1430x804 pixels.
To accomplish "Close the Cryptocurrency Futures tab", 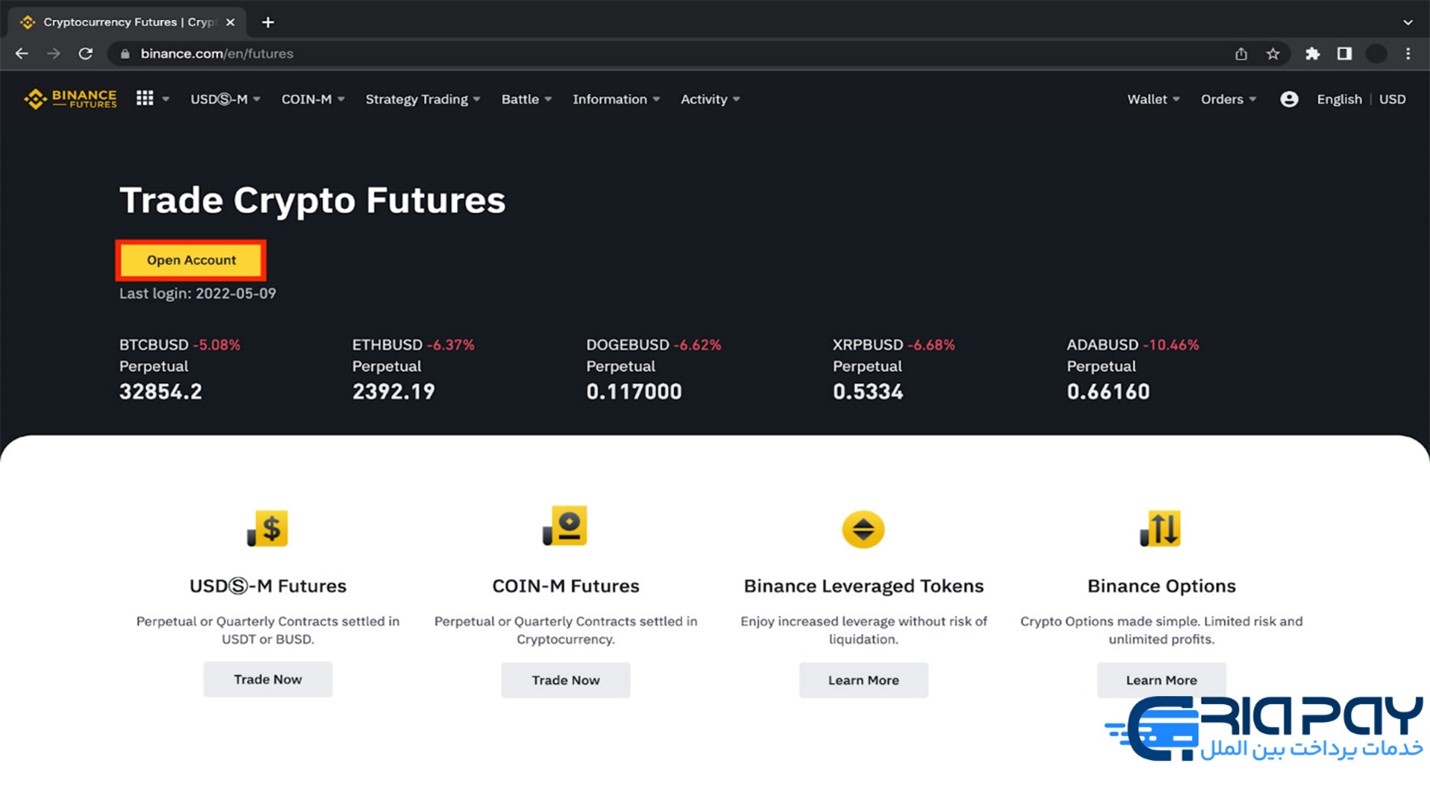I will click(x=231, y=22).
